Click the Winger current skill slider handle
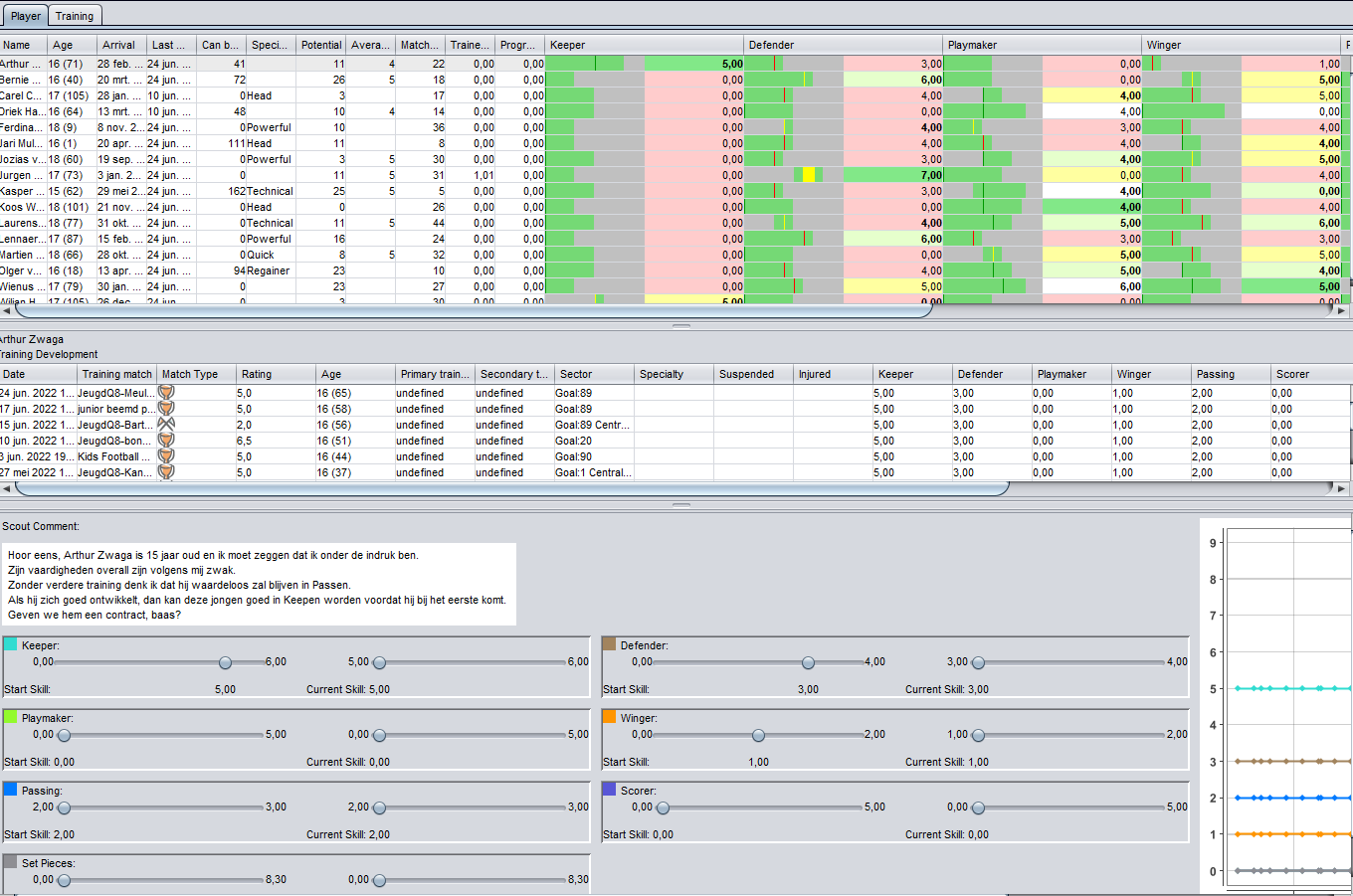The width and height of the screenshot is (1353, 896). pyautogui.click(x=978, y=736)
